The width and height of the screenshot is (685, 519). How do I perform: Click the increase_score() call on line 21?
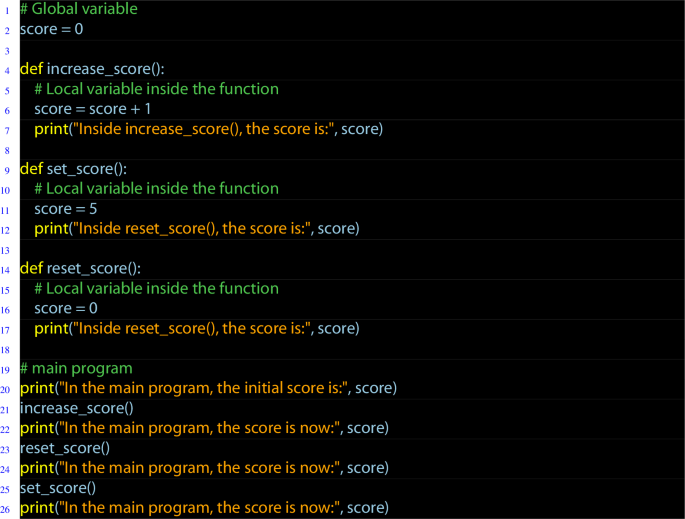(x=77, y=408)
